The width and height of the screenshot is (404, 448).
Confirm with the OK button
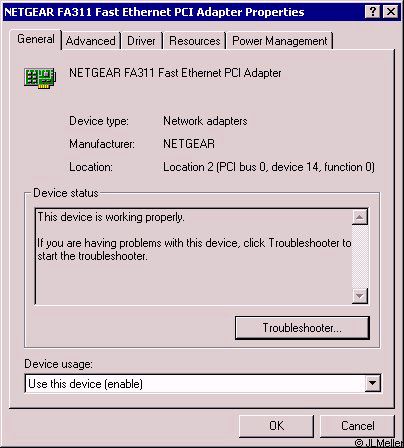(x=276, y=426)
